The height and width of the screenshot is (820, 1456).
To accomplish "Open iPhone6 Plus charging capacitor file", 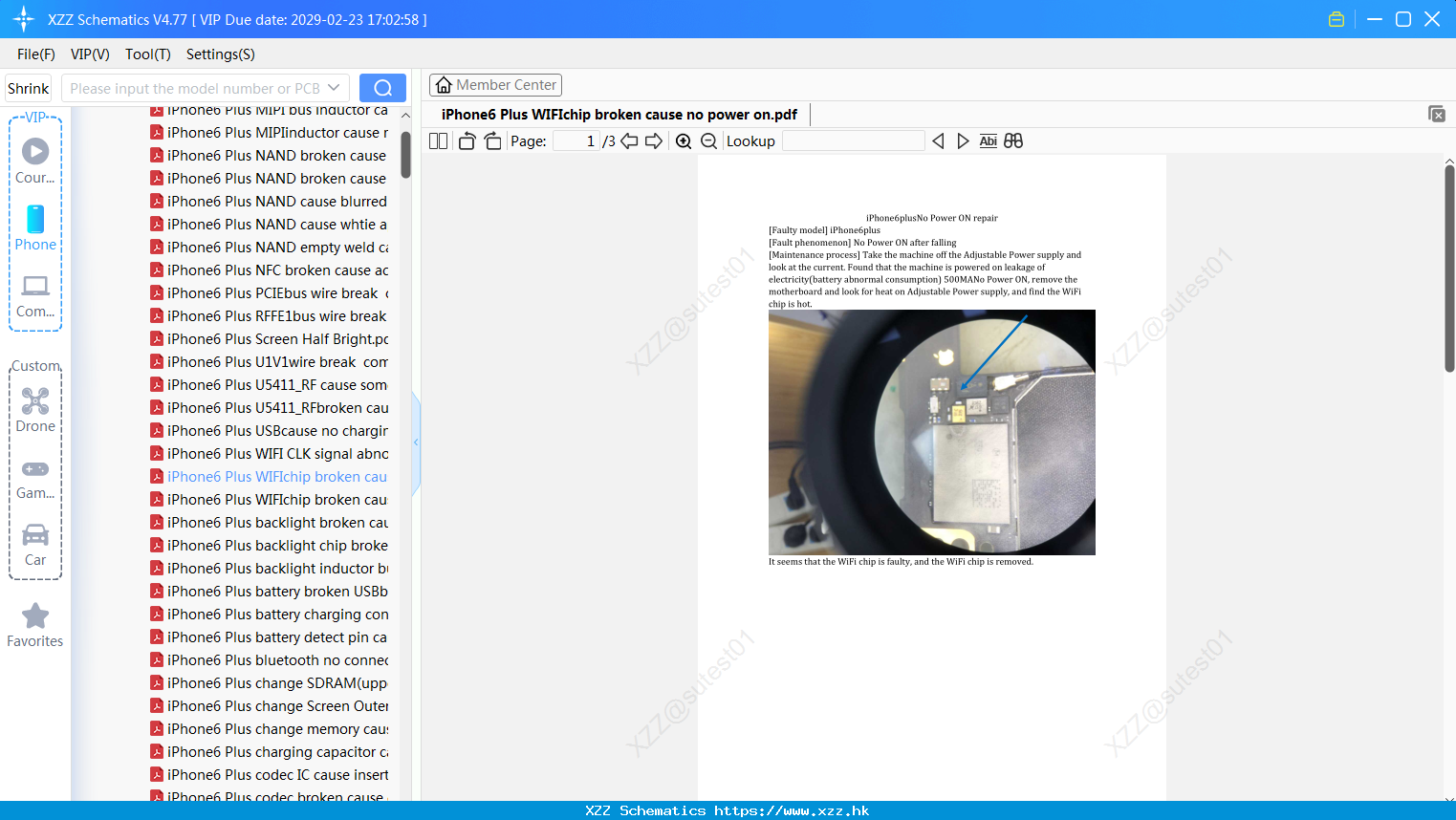I will (278, 752).
